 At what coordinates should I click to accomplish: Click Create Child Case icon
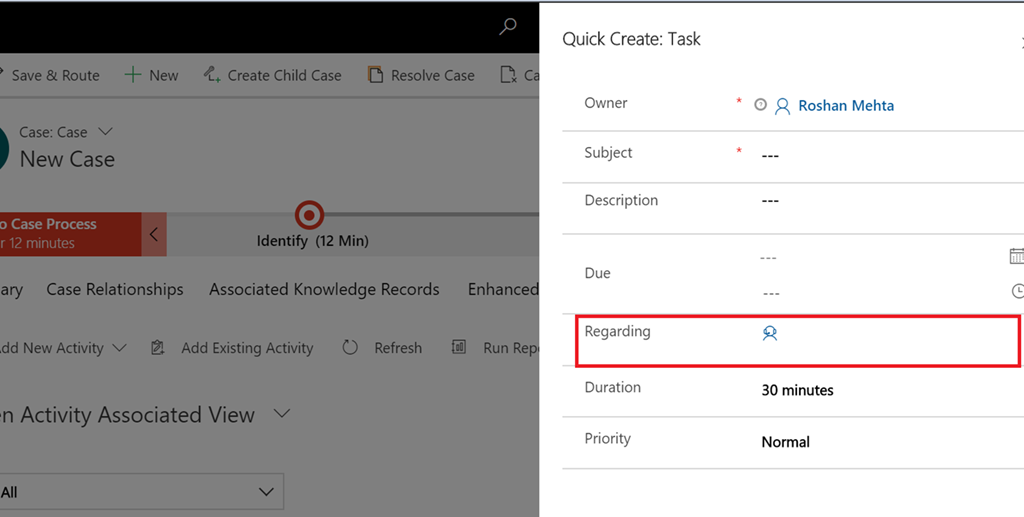pos(211,74)
